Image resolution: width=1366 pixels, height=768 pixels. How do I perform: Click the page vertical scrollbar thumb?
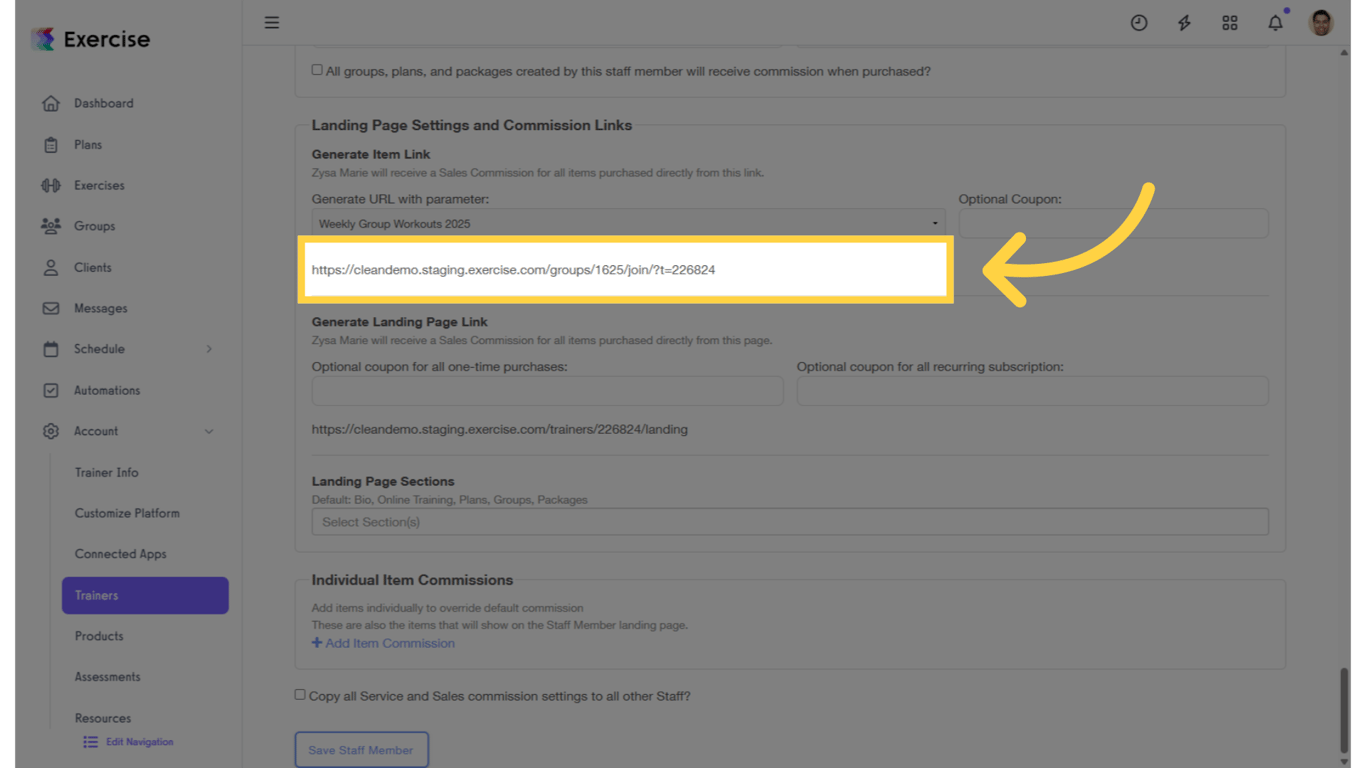point(1344,712)
